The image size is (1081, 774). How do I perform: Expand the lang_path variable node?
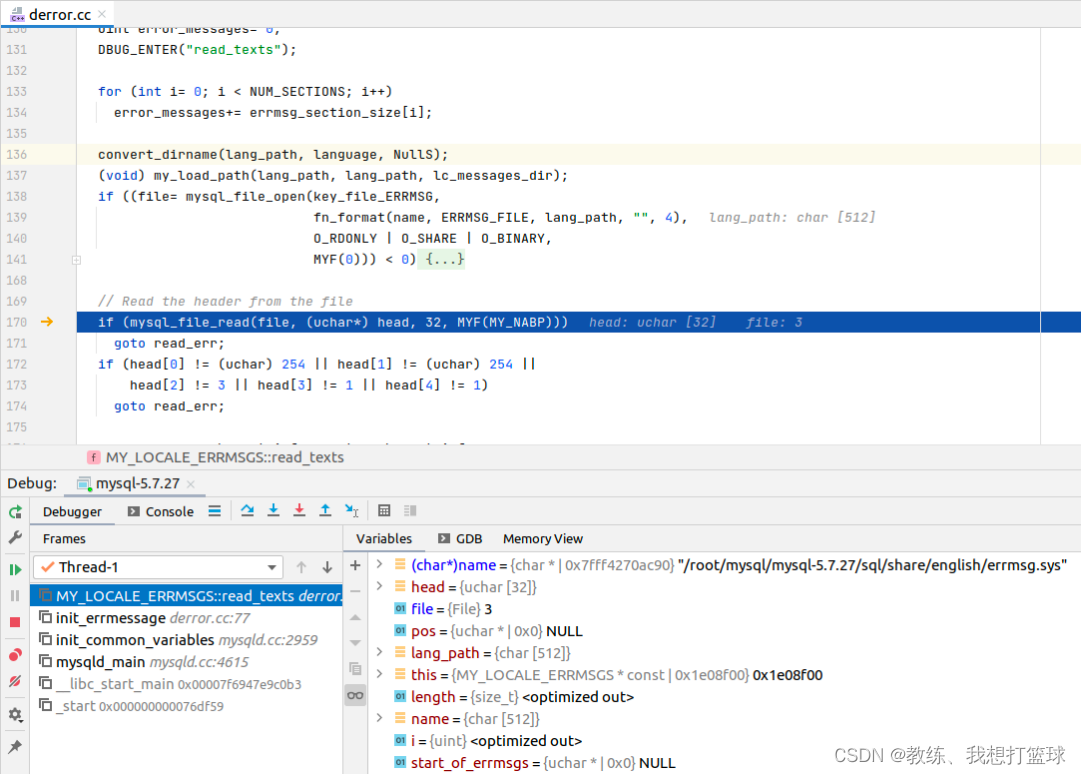click(x=379, y=652)
